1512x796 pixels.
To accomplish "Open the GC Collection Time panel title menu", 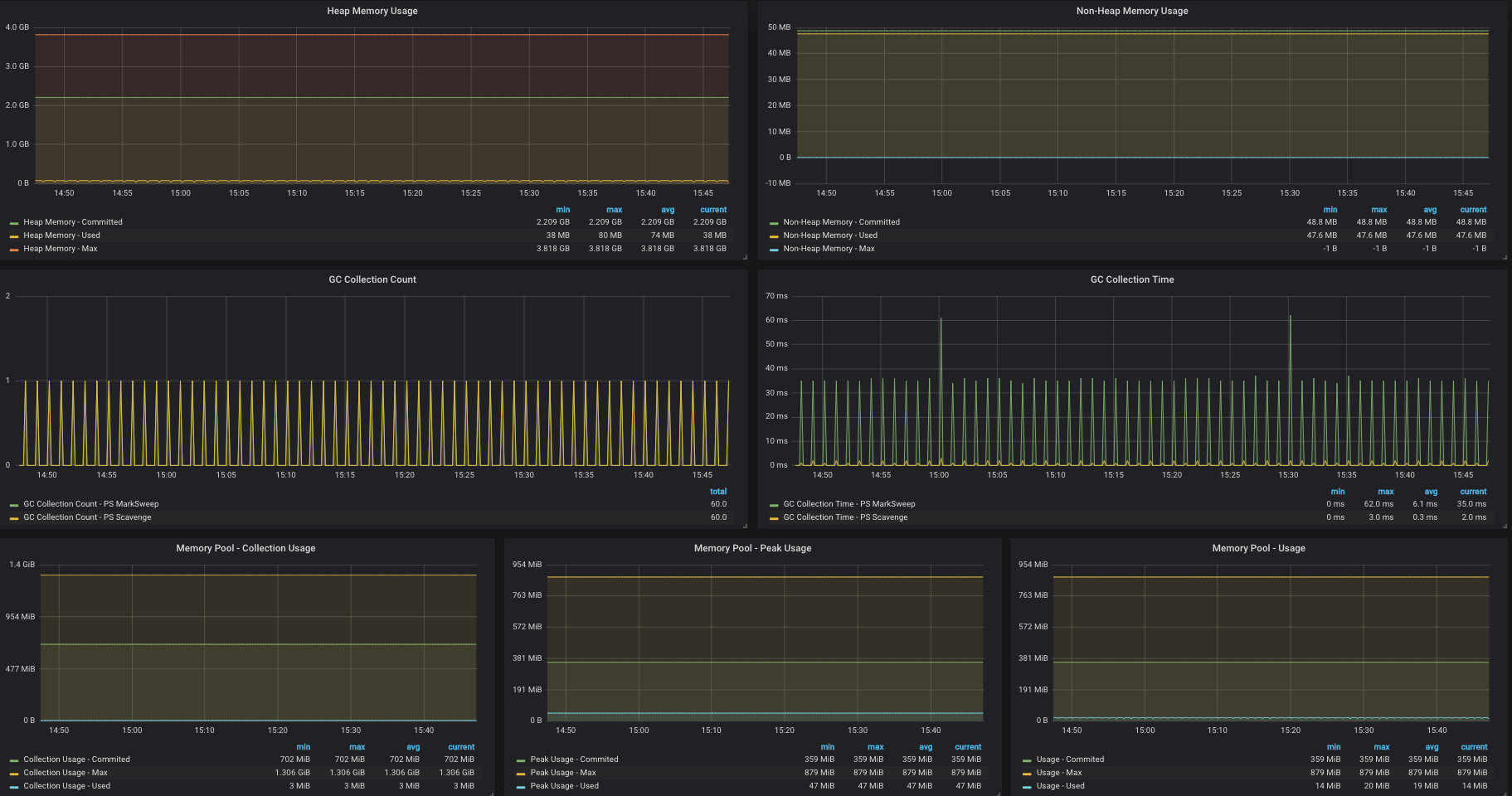I will click(x=1132, y=279).
